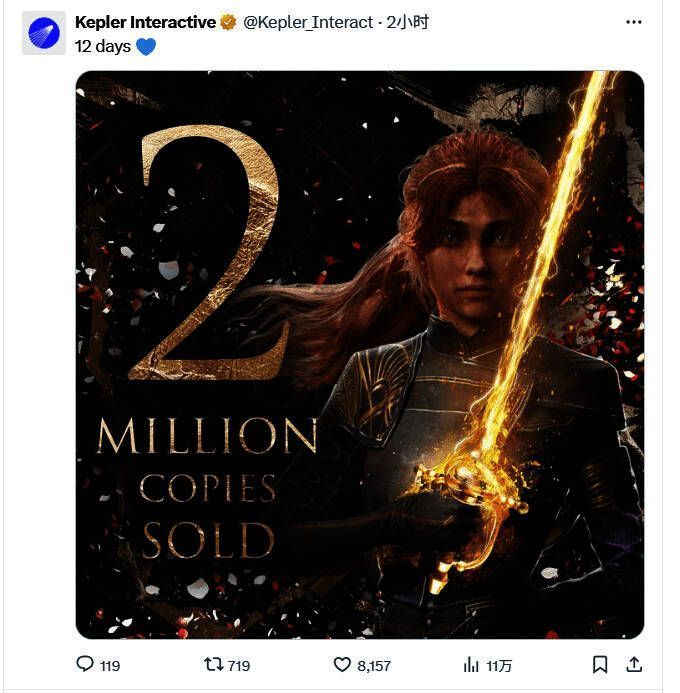Repost using the retweet arrows icon
The width and height of the screenshot is (680, 693).
(213, 664)
